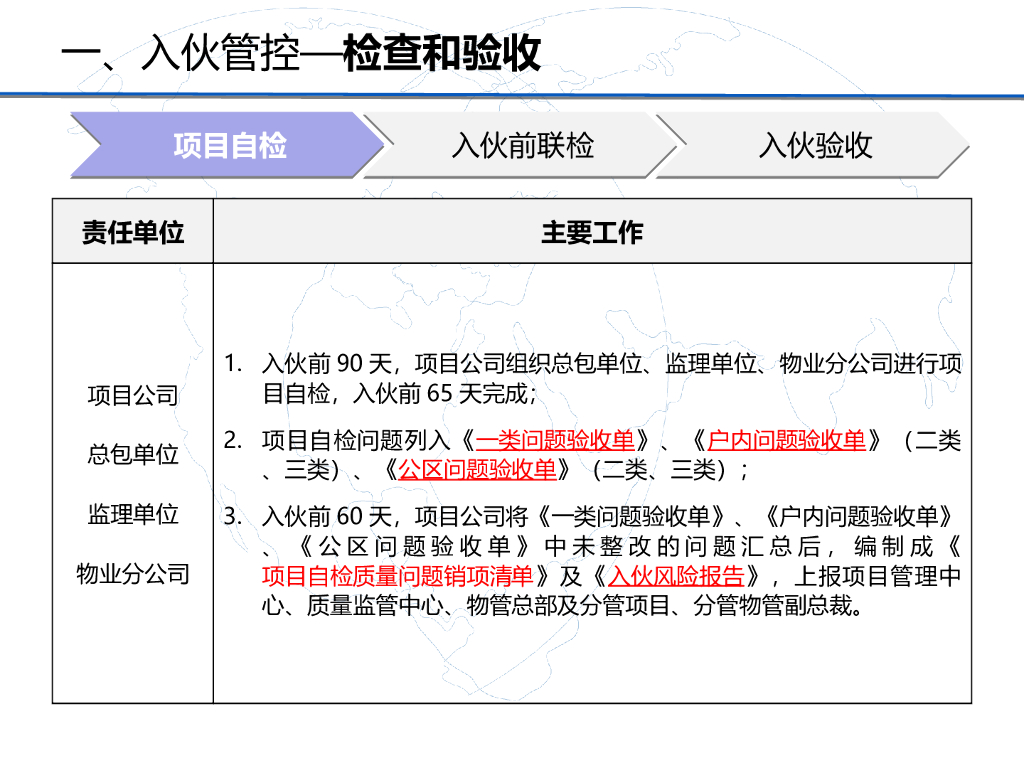1024x768 pixels.
Task: Open the 公区问题验收单 red link
Action: pos(477,470)
